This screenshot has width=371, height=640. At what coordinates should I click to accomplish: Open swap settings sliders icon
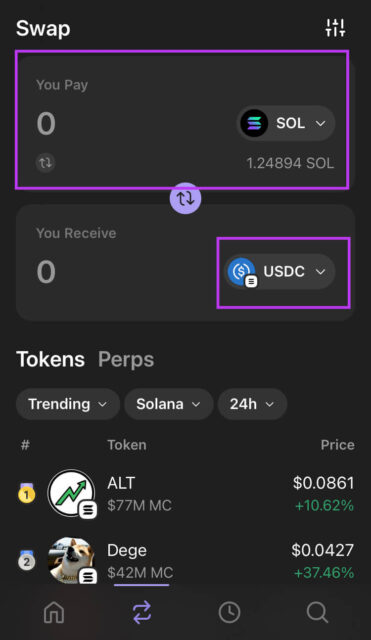[x=335, y=28]
